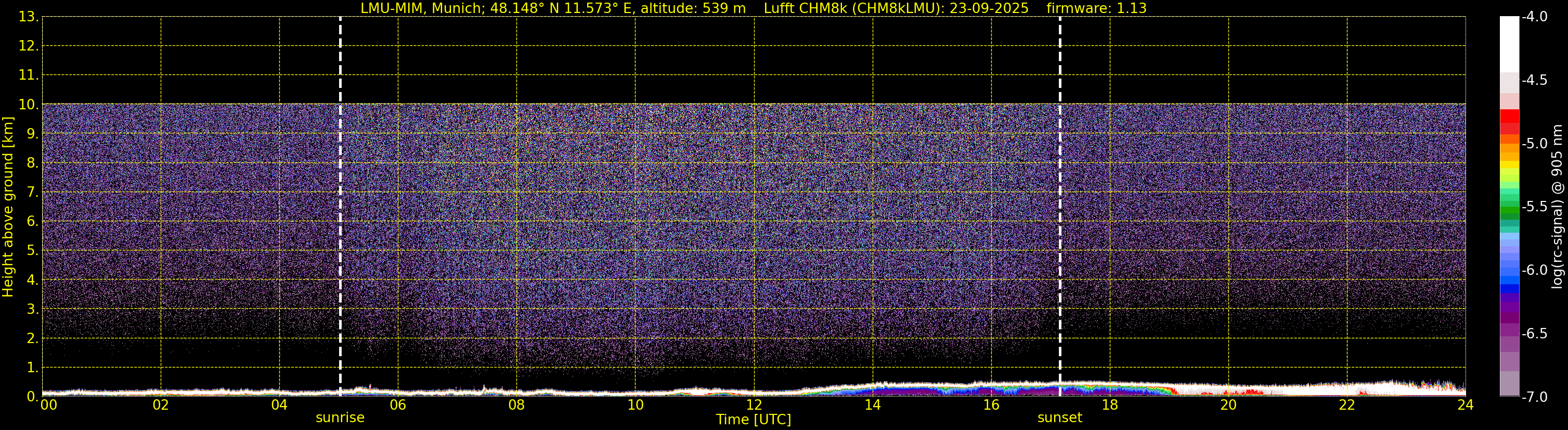Click the 'sunset' label below the time axis

coord(1060,418)
